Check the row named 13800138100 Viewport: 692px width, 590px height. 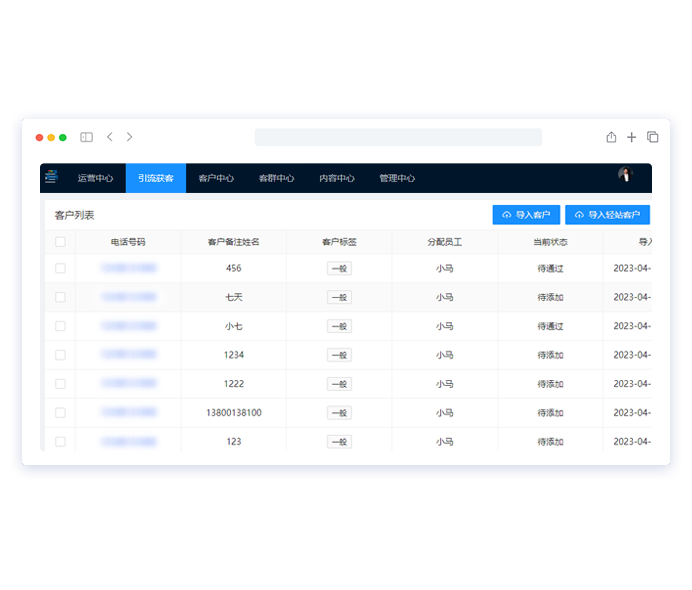pos(60,413)
